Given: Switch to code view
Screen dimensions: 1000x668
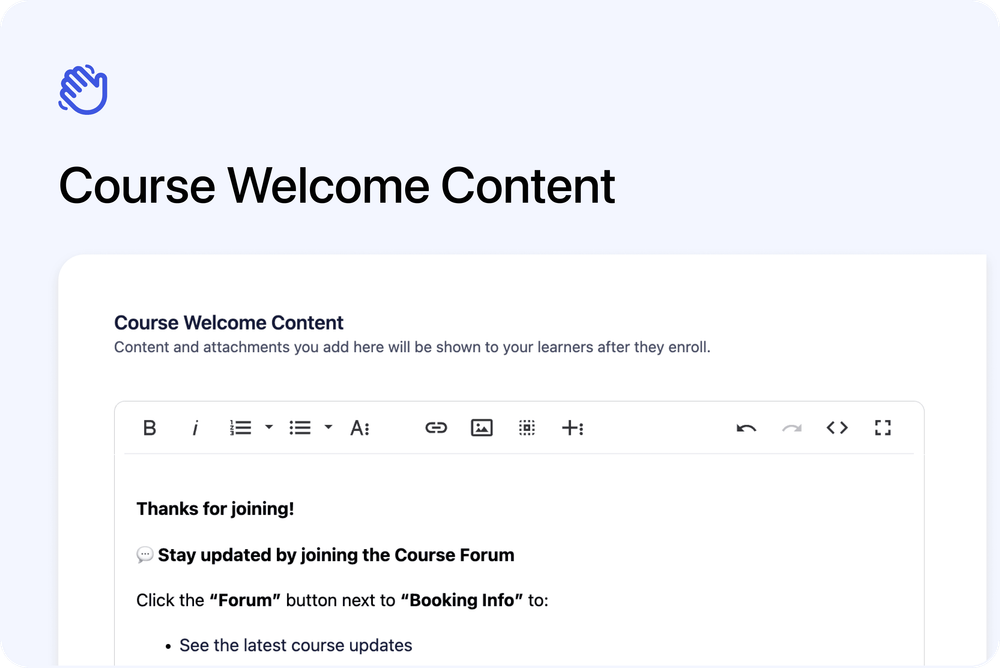Looking at the screenshot, I should click(837, 427).
